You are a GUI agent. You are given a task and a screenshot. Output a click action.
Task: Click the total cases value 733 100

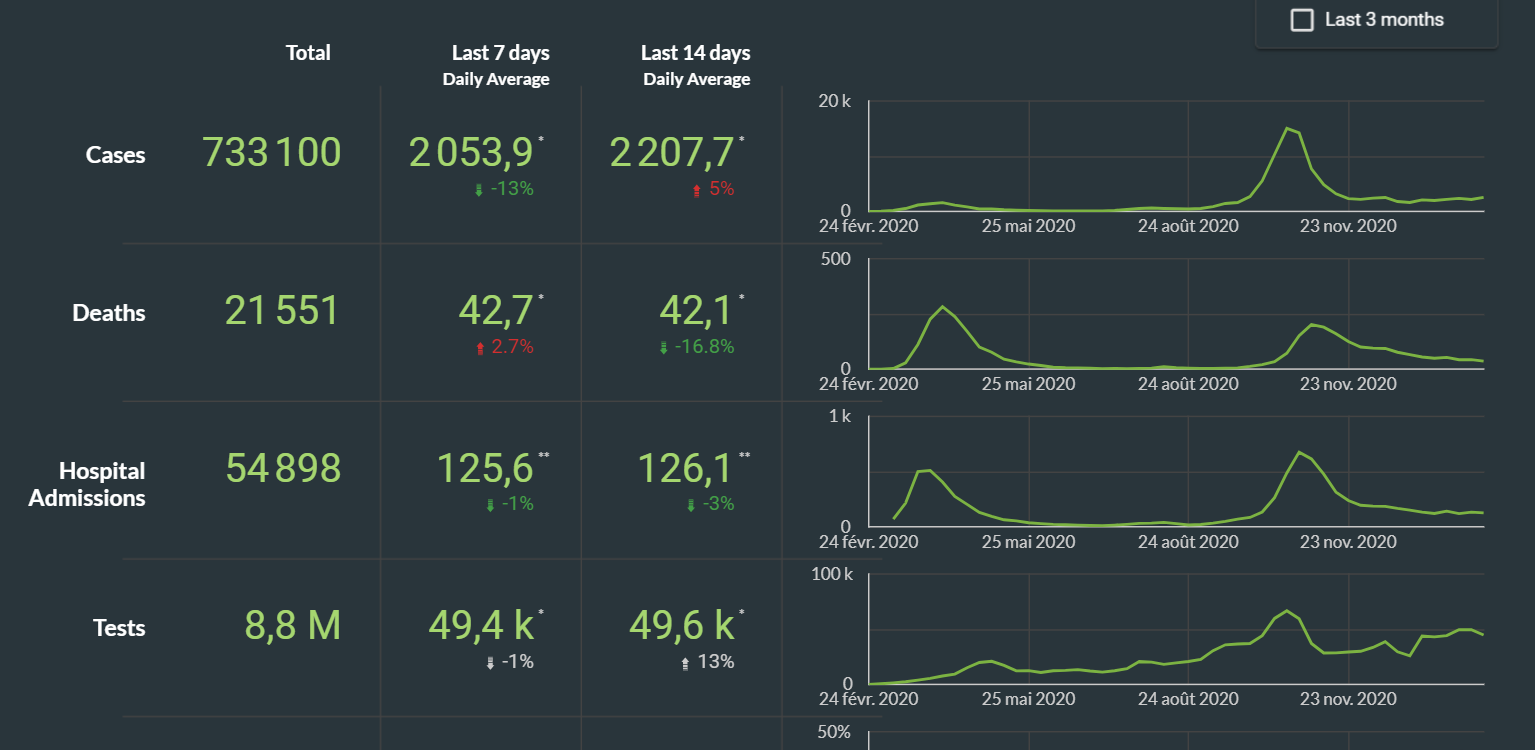click(x=272, y=153)
